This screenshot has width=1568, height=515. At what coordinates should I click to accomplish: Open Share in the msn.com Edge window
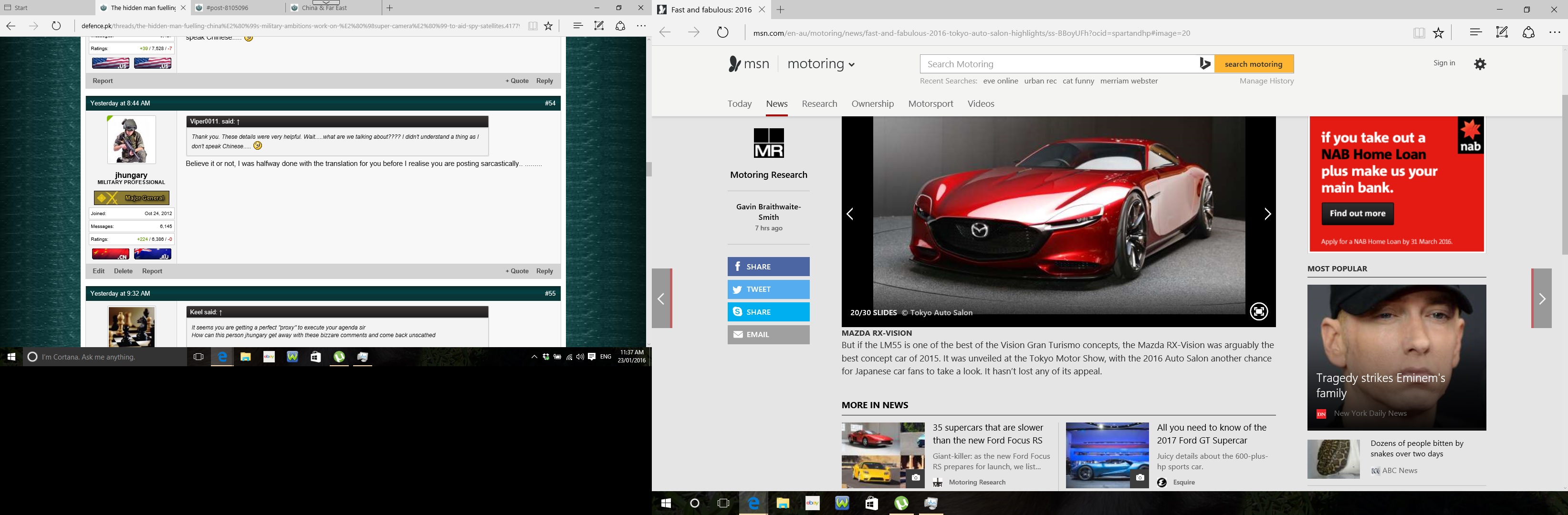pyautogui.click(x=1528, y=32)
